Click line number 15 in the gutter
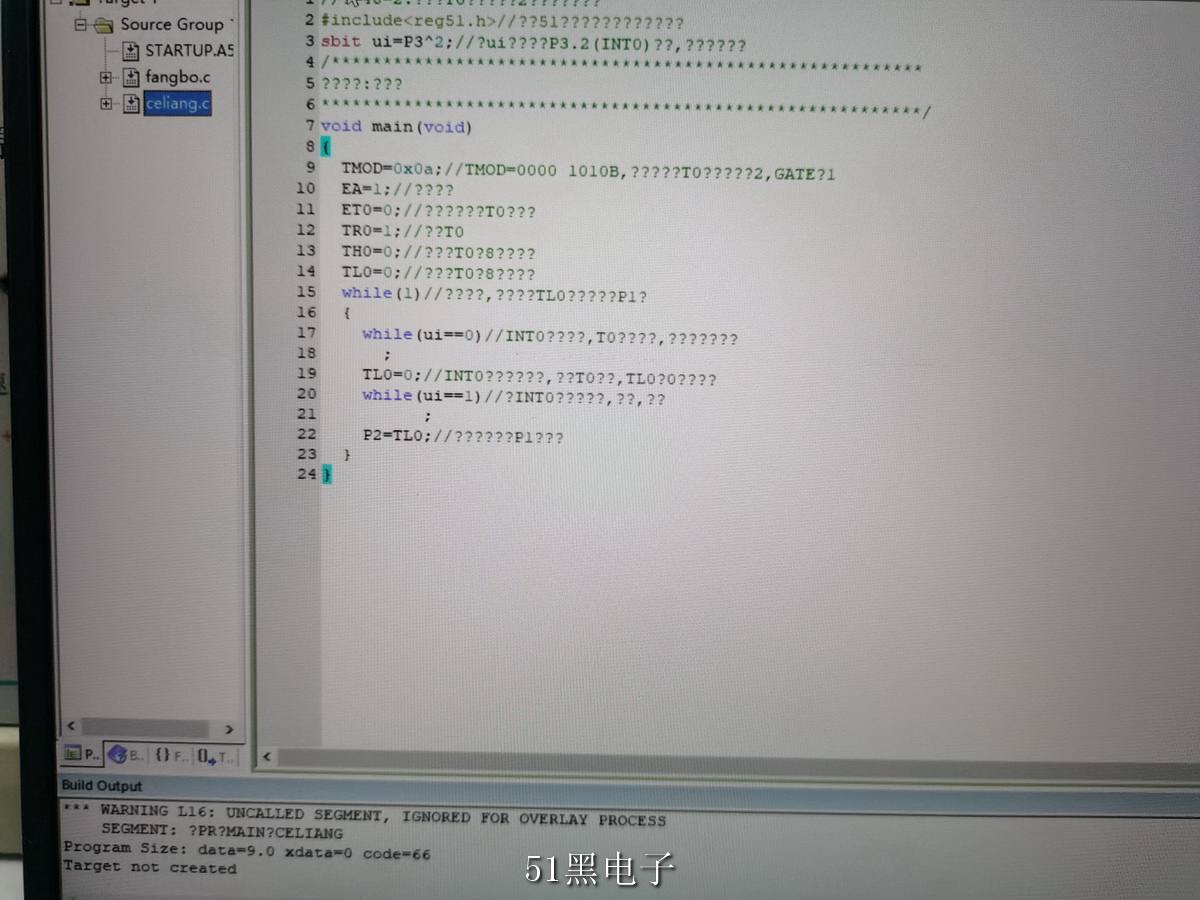This screenshot has height=900, width=1200. coord(306,292)
